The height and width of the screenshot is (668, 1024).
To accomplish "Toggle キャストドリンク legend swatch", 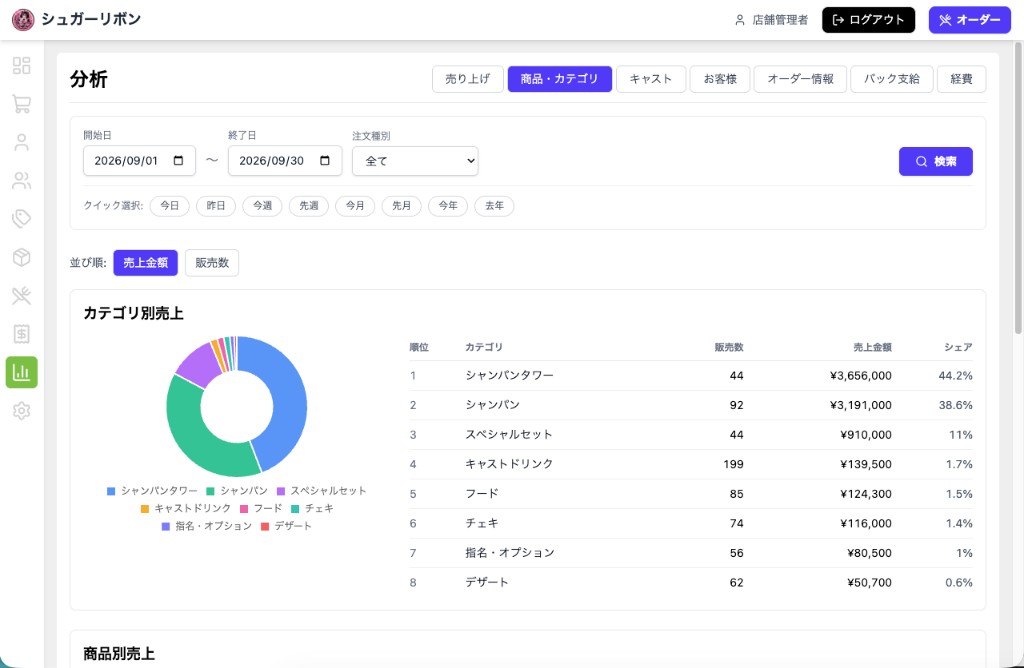I will (145, 509).
